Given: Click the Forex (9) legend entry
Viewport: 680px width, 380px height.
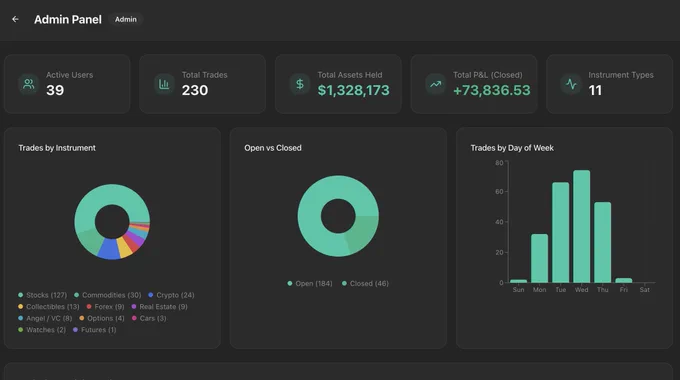Looking at the screenshot, I should 105,307.
